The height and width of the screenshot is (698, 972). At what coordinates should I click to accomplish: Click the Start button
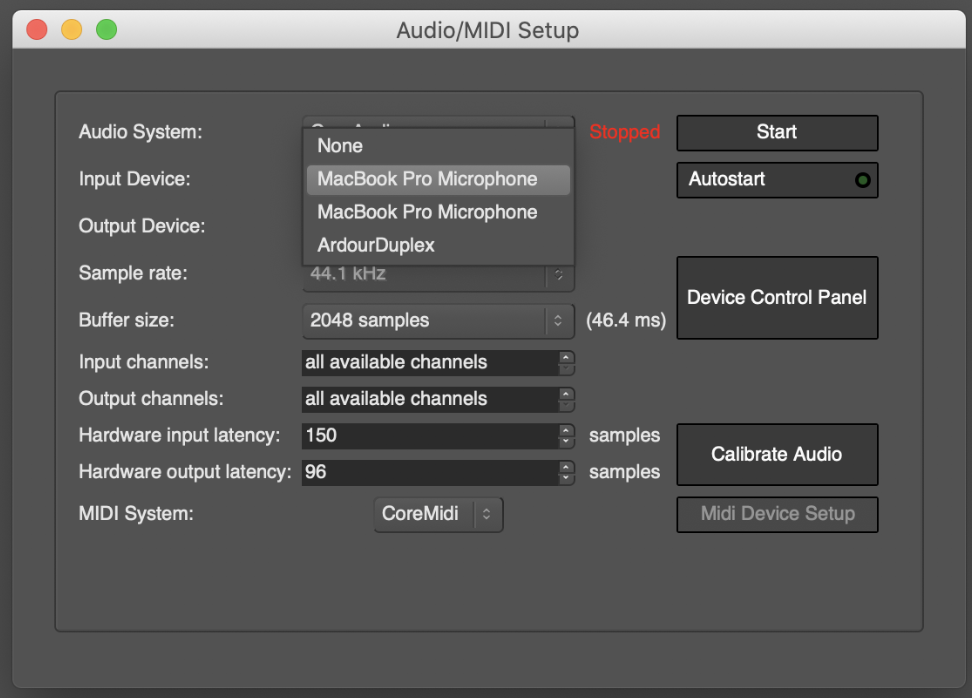pos(777,132)
